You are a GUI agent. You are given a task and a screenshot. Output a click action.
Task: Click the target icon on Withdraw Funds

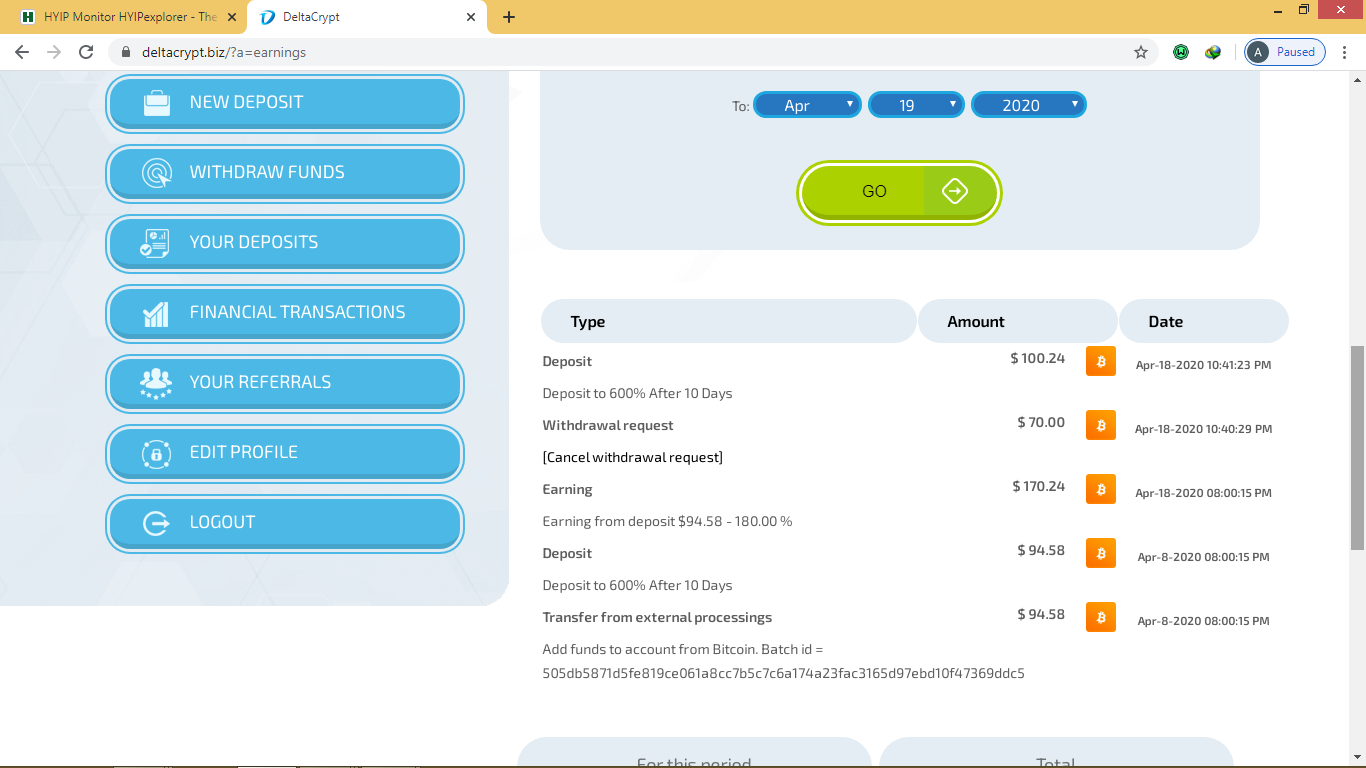point(157,173)
